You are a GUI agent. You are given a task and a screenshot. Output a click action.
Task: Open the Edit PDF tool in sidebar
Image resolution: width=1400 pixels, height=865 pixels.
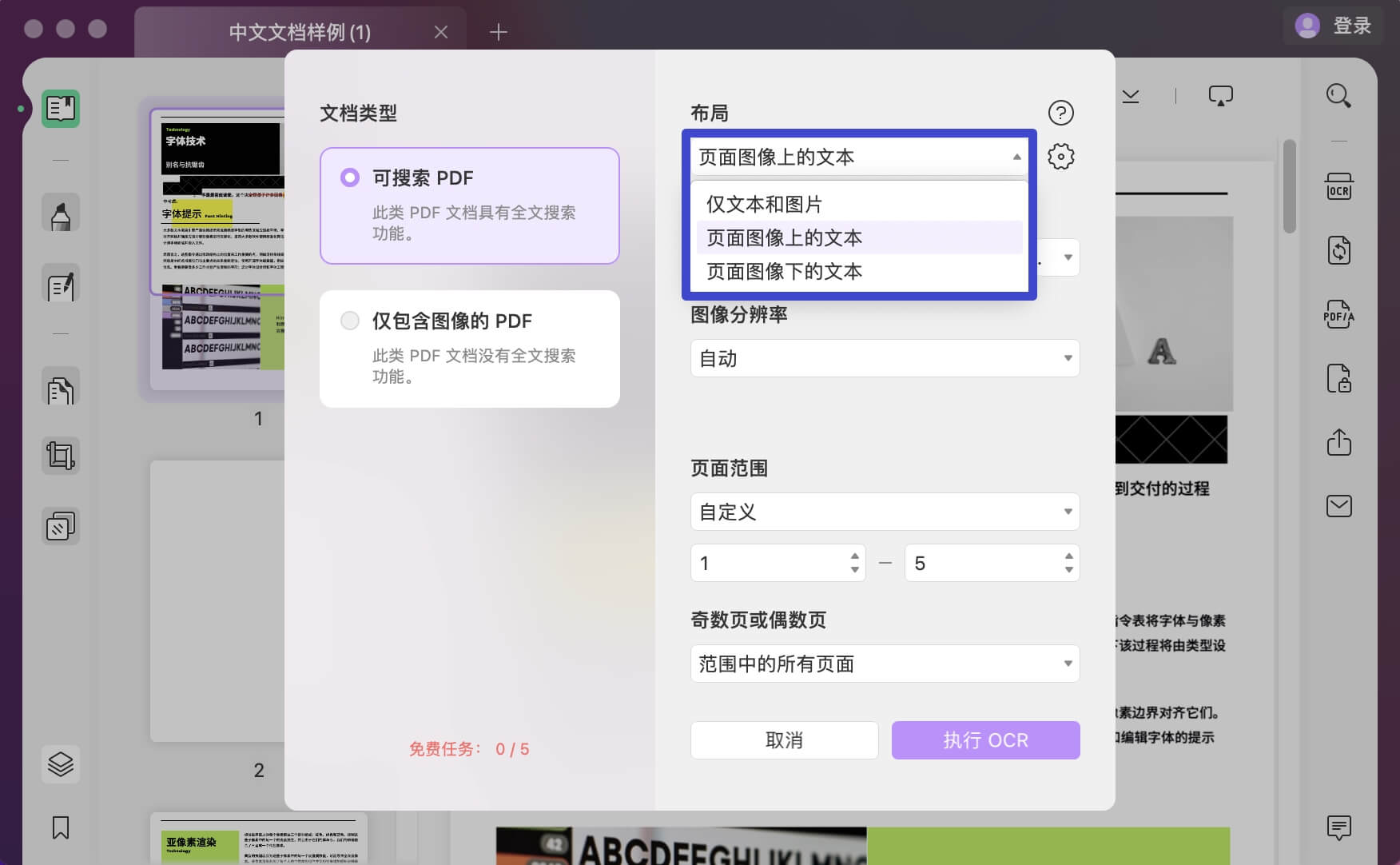pyautogui.click(x=61, y=283)
